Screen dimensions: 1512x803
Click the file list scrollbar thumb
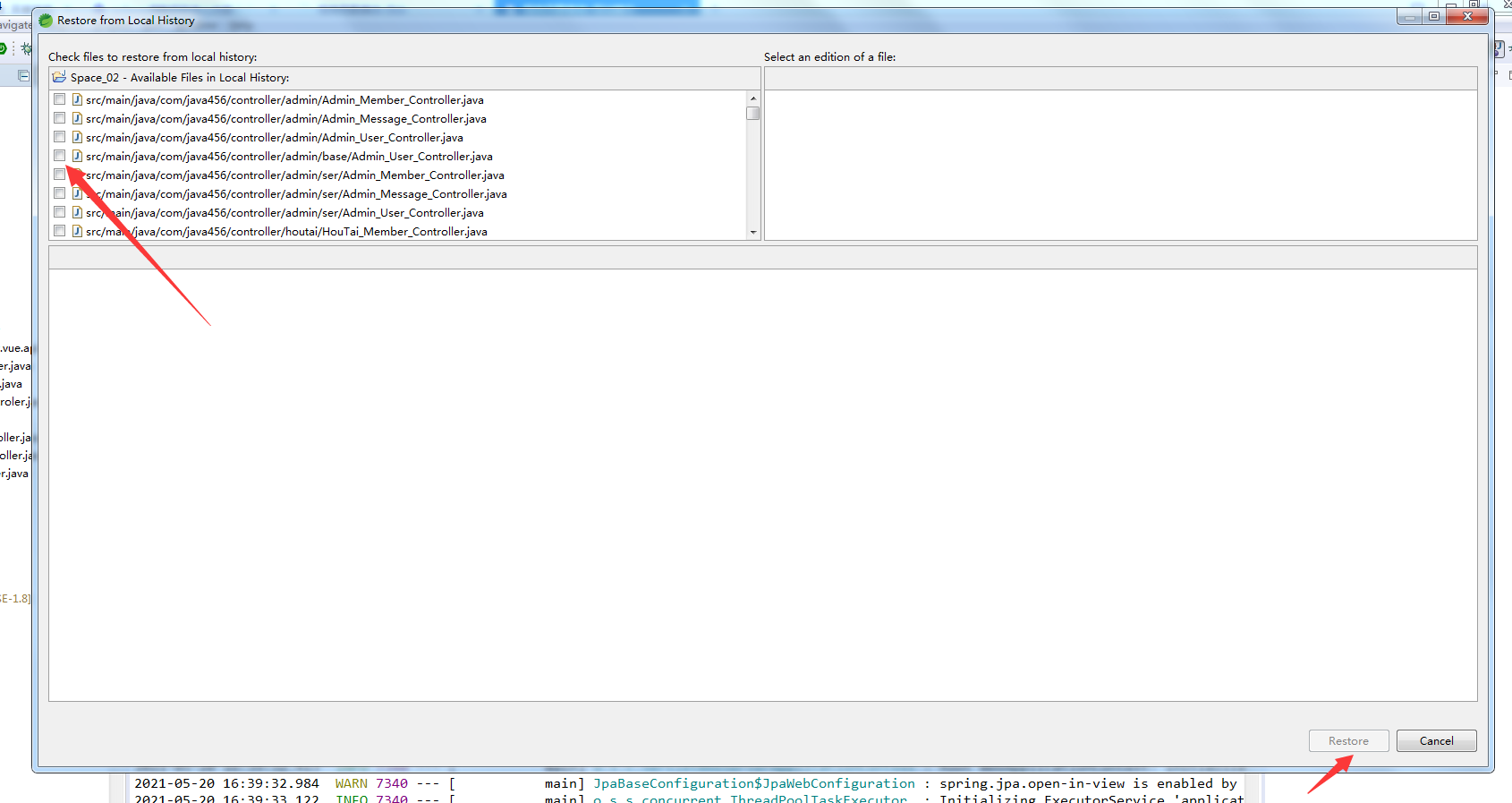[753, 114]
